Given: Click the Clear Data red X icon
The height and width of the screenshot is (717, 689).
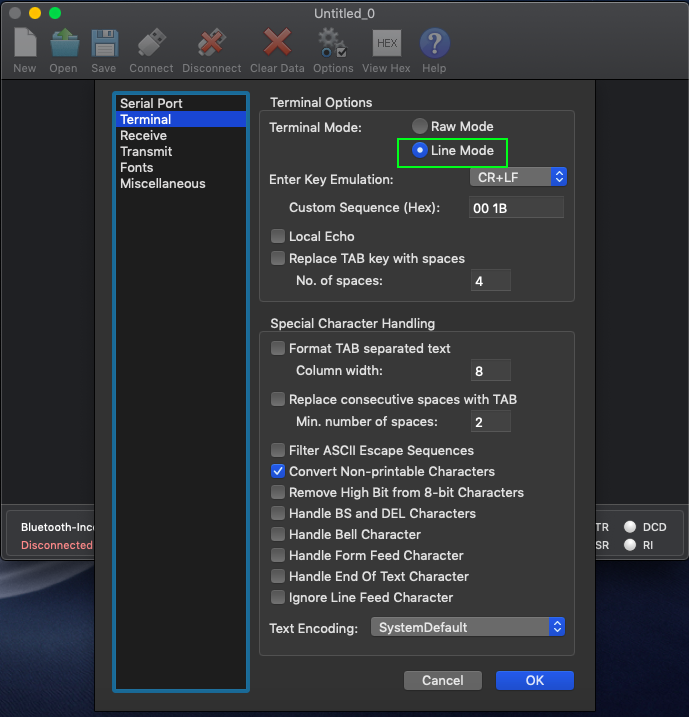Looking at the screenshot, I should pos(277,44).
